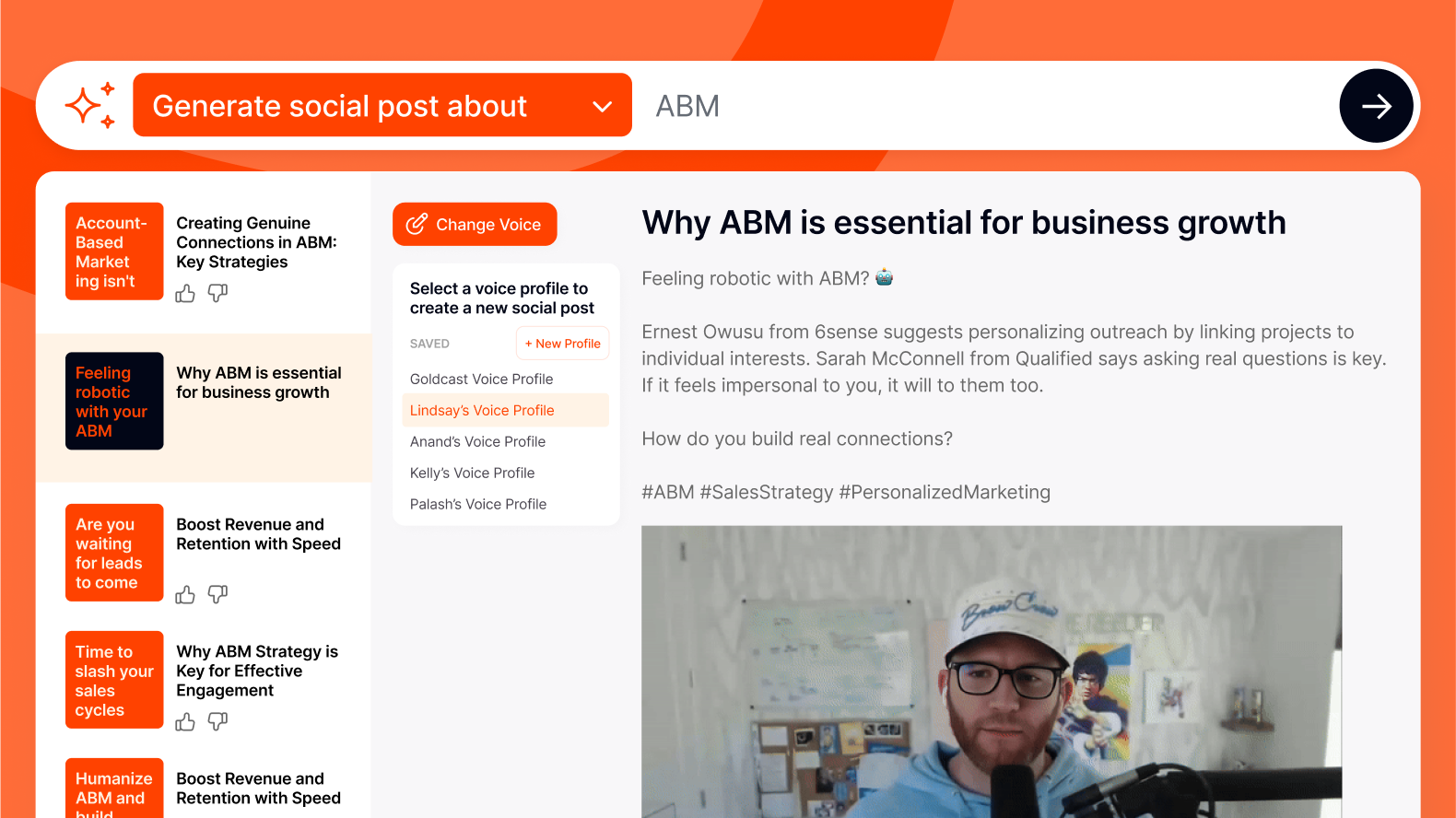Pick Kelly's Voice Profile

pyautogui.click(x=472, y=473)
